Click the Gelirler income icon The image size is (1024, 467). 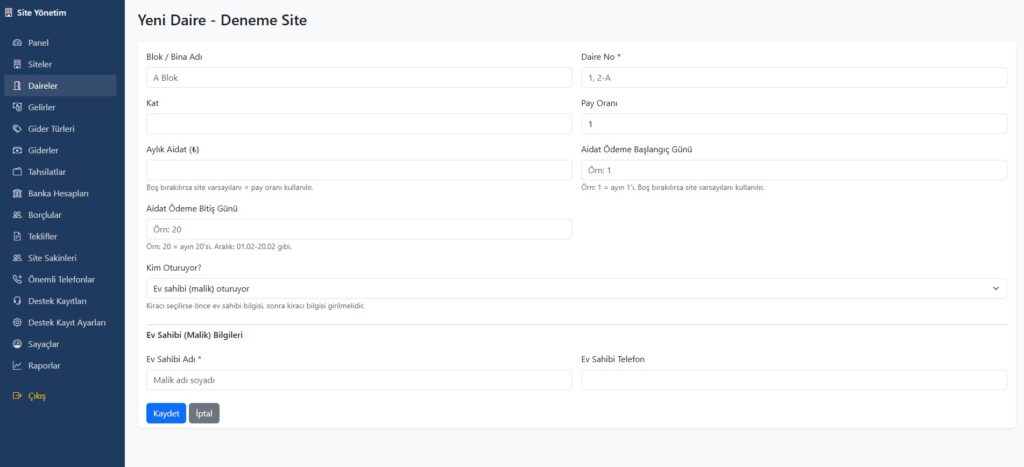[x=17, y=107]
